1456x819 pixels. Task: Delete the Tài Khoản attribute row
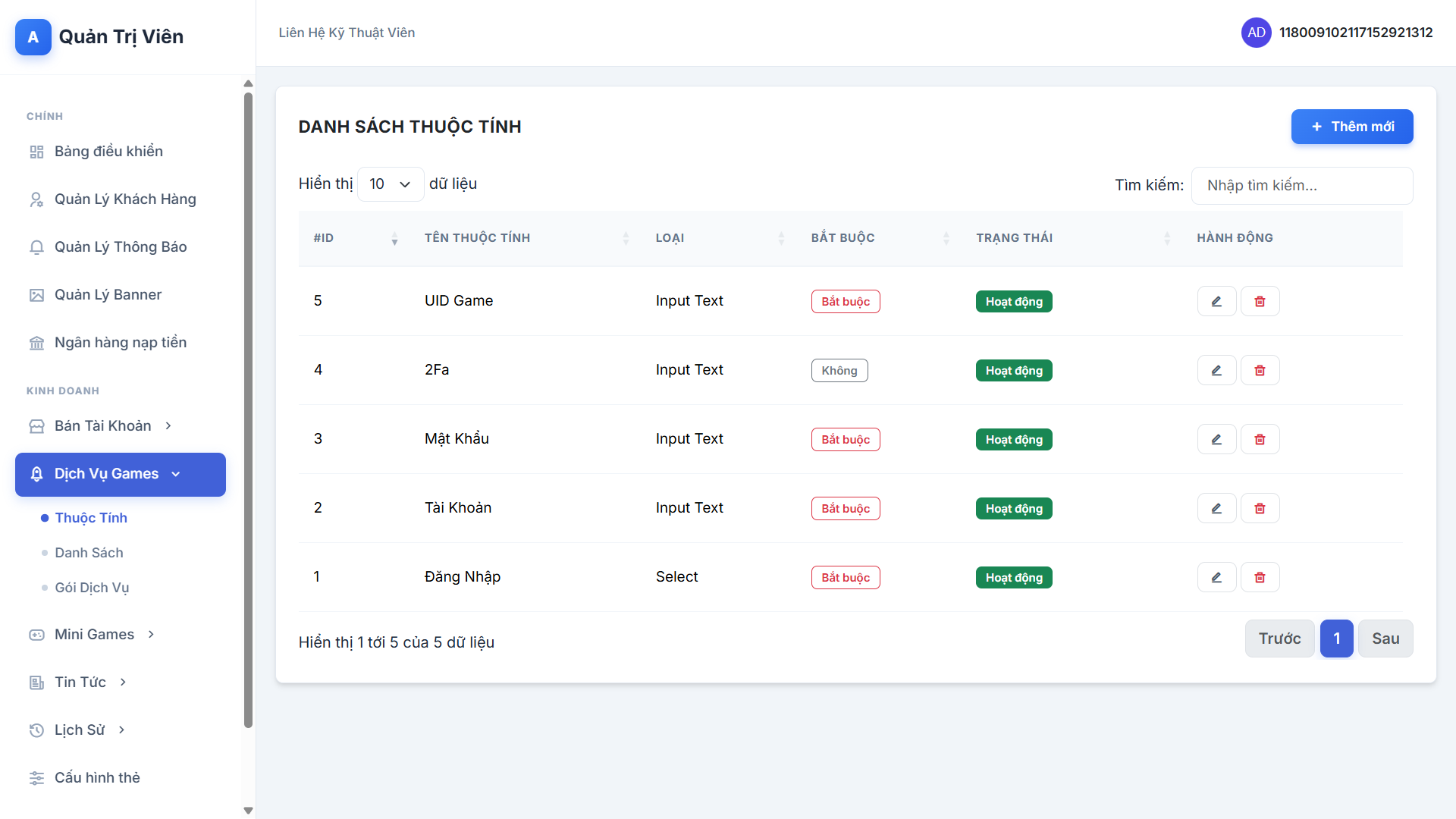(x=1260, y=508)
